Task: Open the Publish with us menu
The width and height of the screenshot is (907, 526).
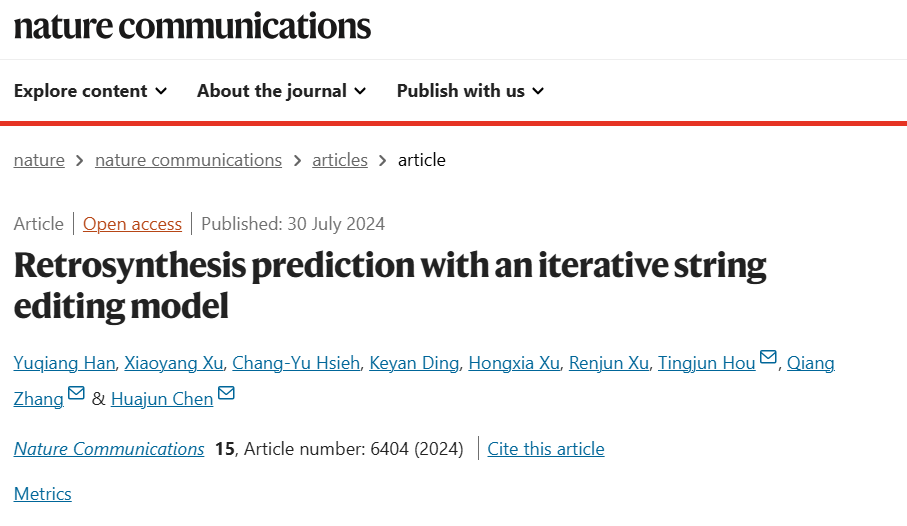Action: click(470, 91)
